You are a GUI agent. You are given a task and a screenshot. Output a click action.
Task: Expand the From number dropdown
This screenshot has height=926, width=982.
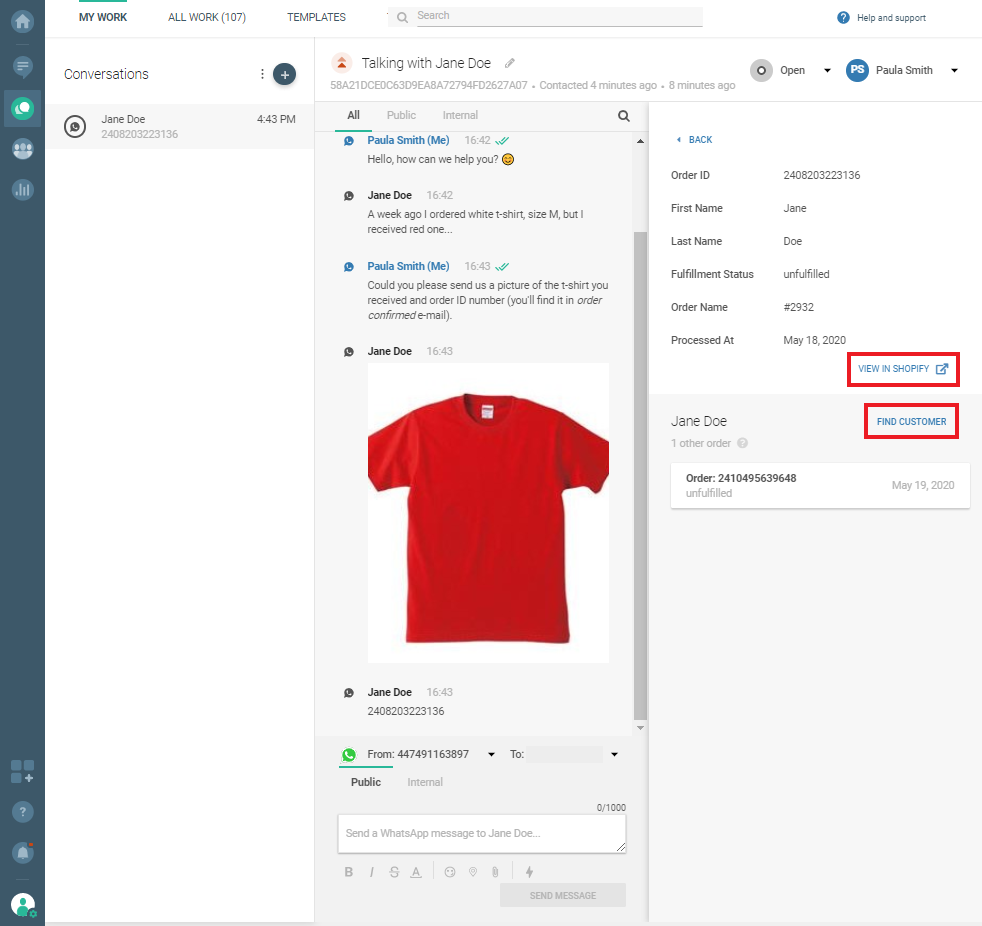491,755
